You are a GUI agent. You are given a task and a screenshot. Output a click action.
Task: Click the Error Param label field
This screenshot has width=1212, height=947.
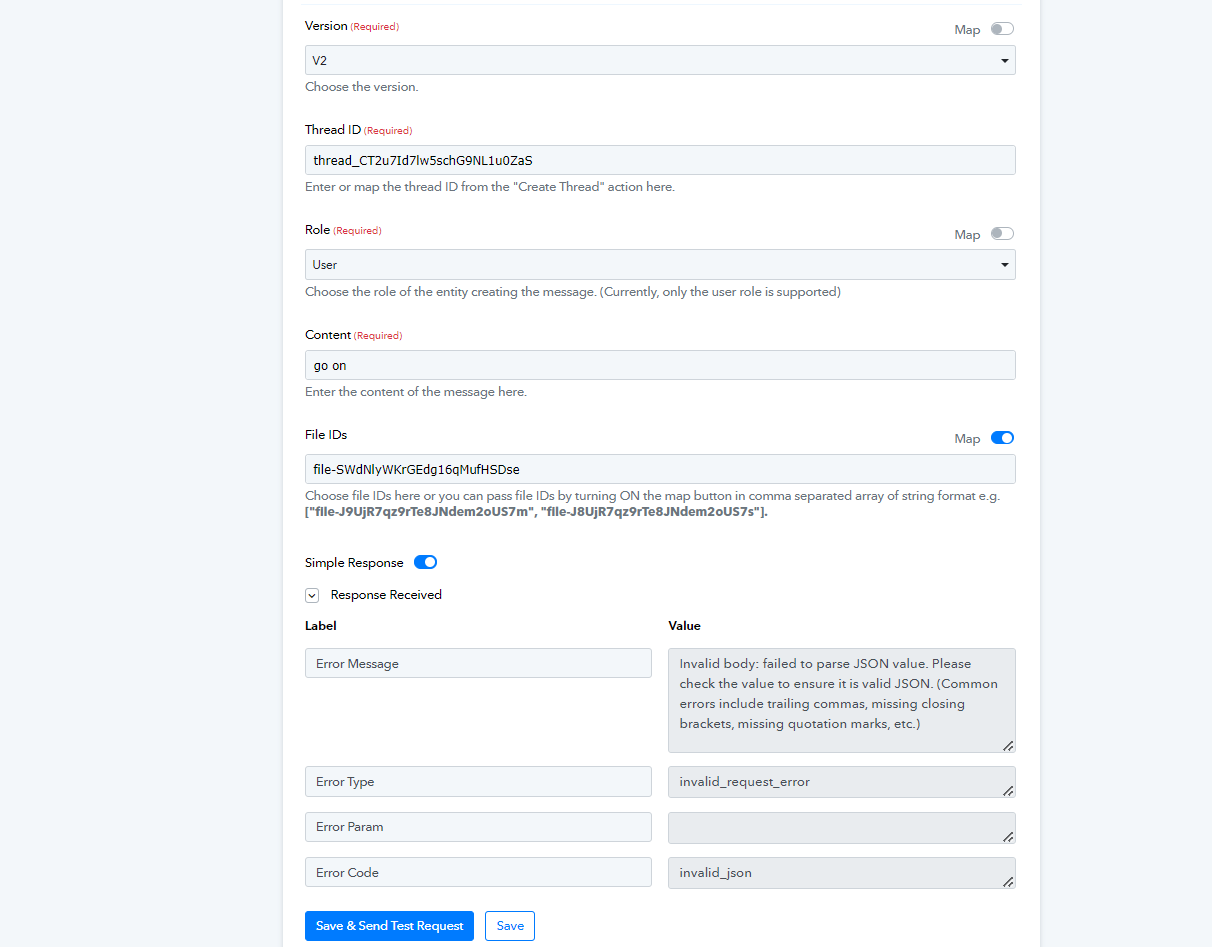[x=478, y=827]
